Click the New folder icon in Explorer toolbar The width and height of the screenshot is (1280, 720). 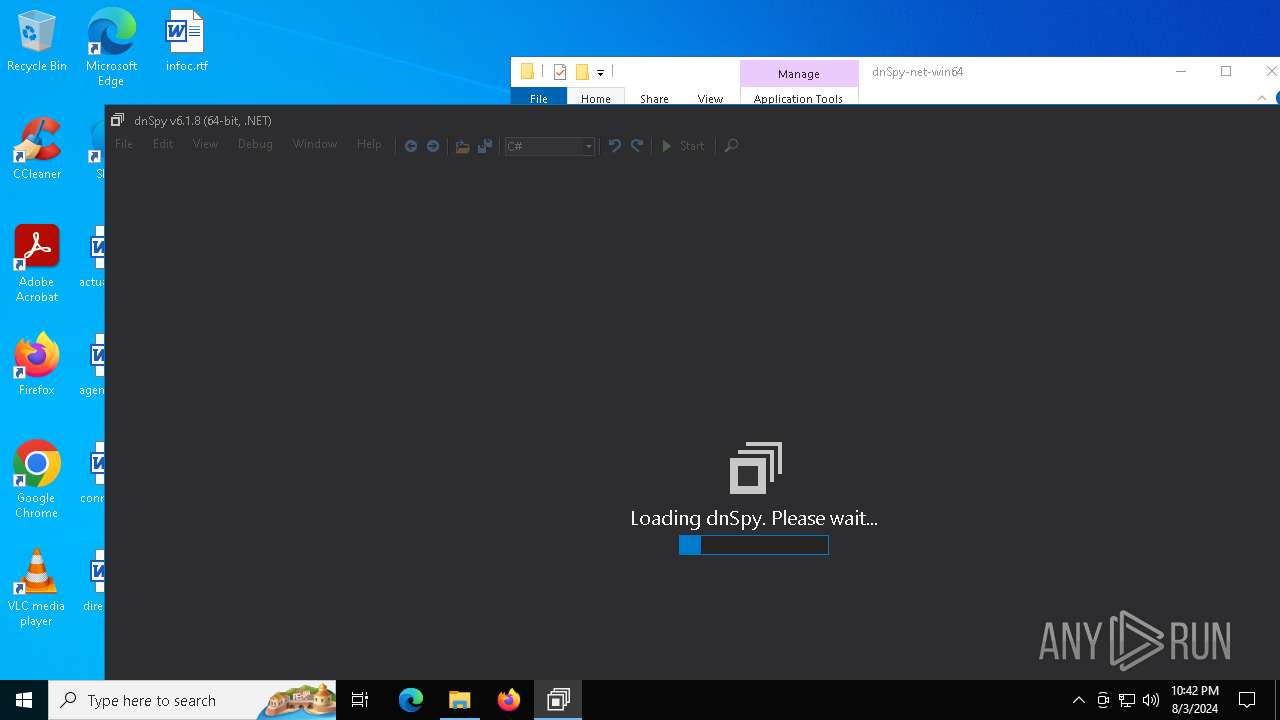pyautogui.click(x=582, y=72)
